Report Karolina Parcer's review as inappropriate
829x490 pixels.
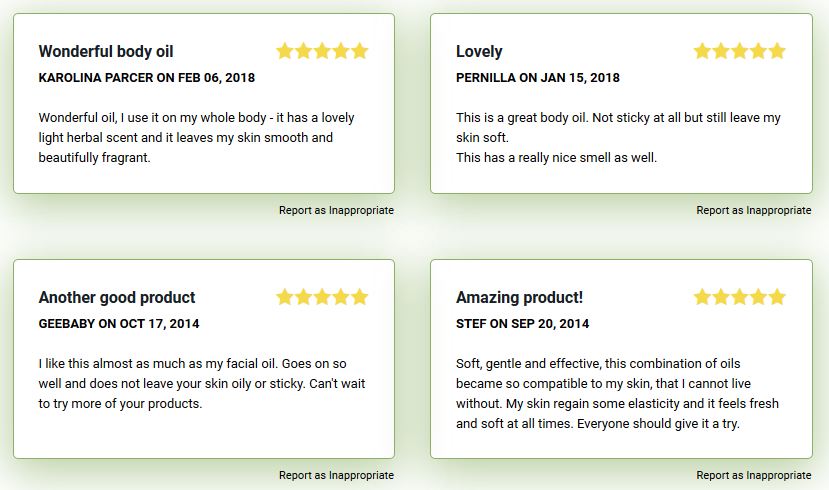336,210
